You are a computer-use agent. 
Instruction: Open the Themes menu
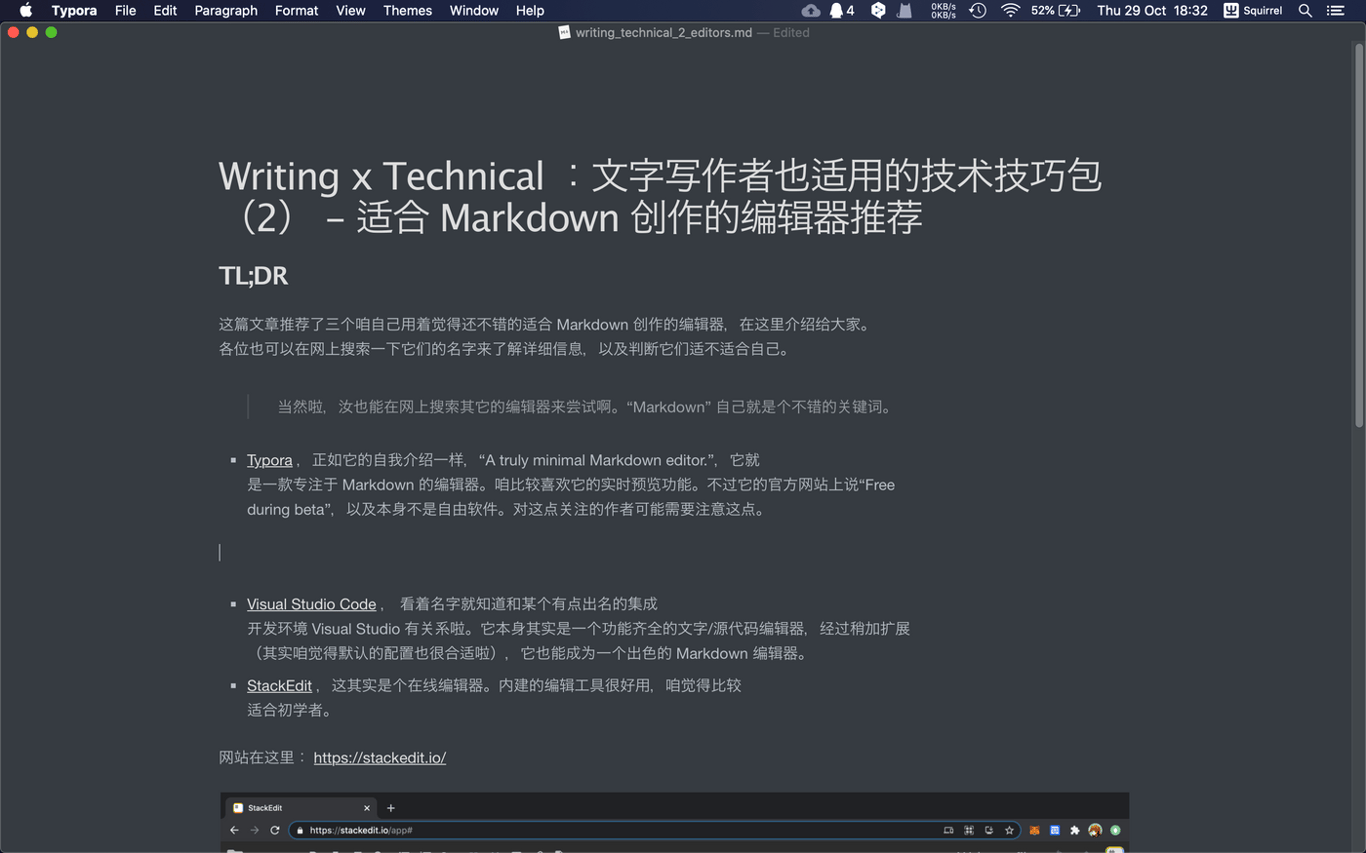tap(407, 10)
